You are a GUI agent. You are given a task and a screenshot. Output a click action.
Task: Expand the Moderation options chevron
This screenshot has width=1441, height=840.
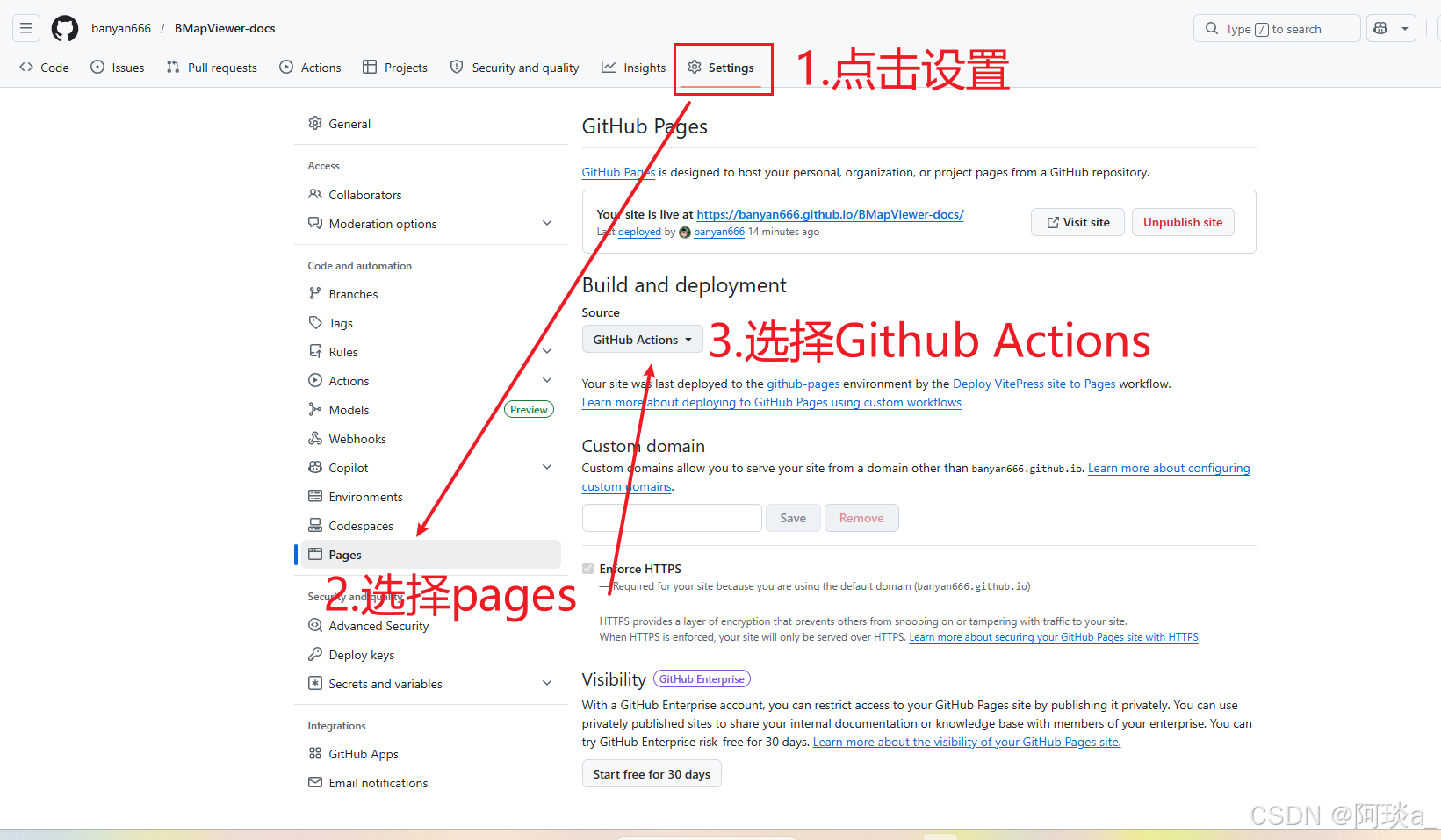point(547,224)
